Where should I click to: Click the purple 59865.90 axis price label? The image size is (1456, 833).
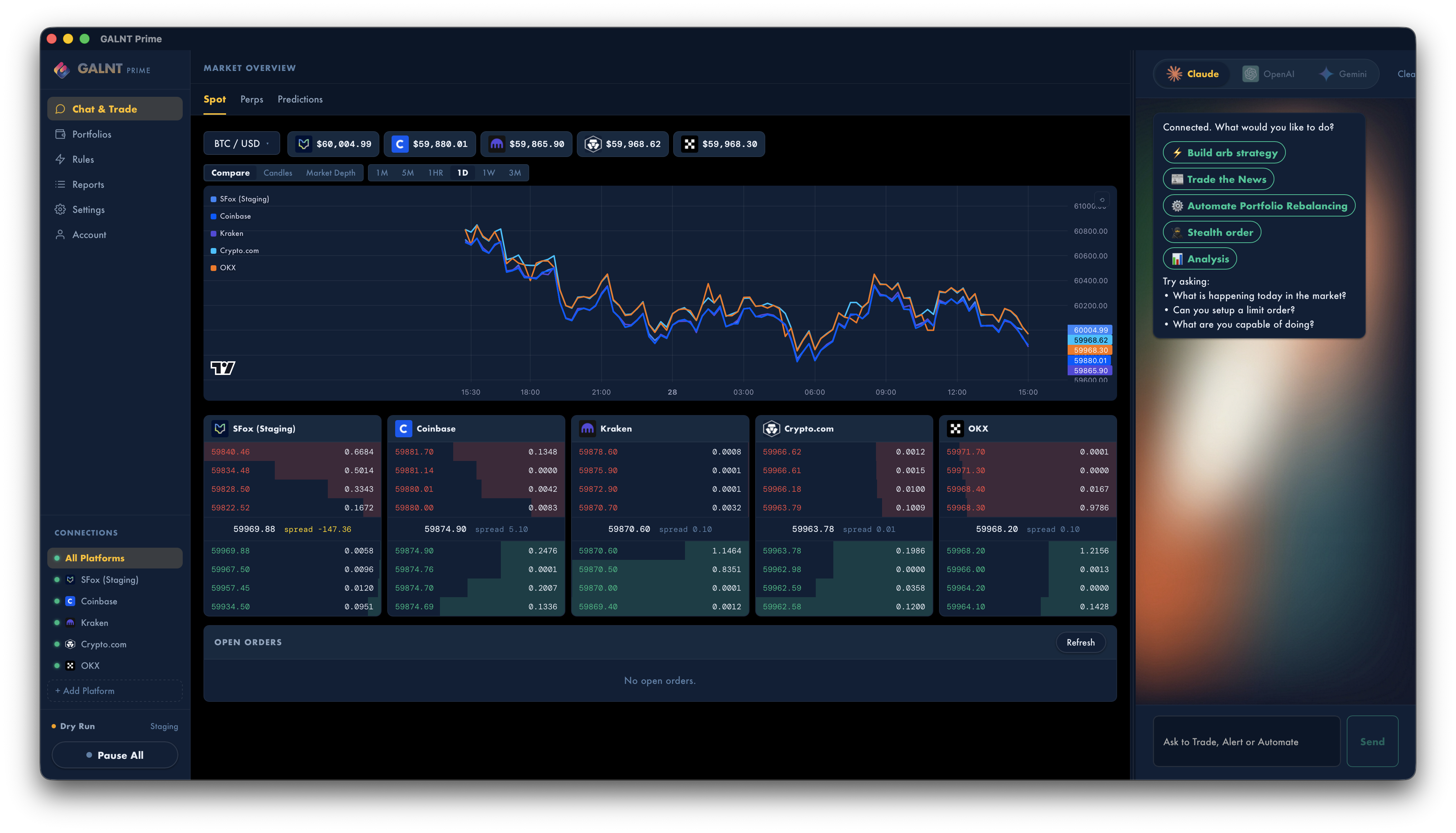coord(1089,371)
